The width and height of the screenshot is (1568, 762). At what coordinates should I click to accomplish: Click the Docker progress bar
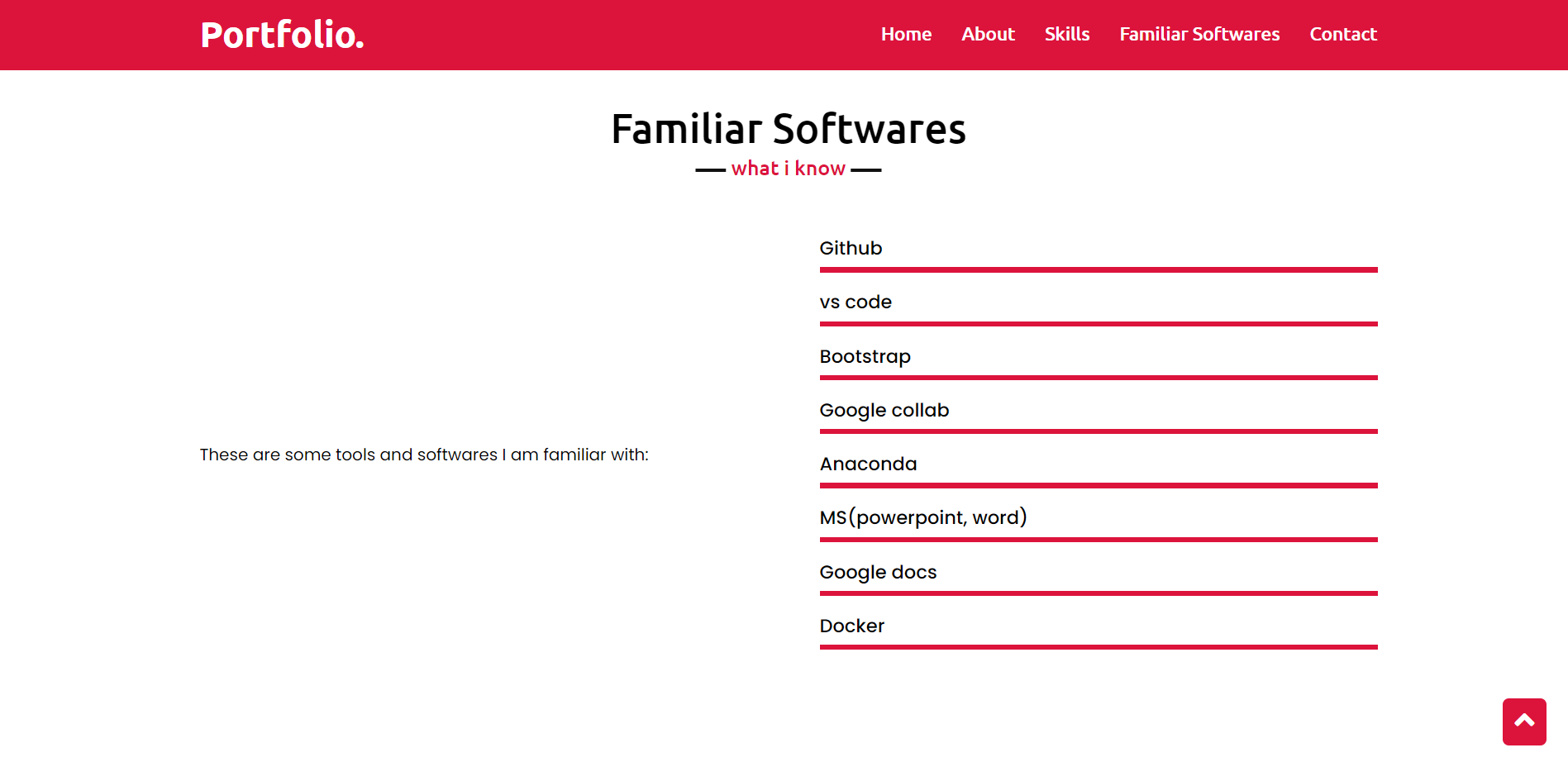(x=1099, y=647)
